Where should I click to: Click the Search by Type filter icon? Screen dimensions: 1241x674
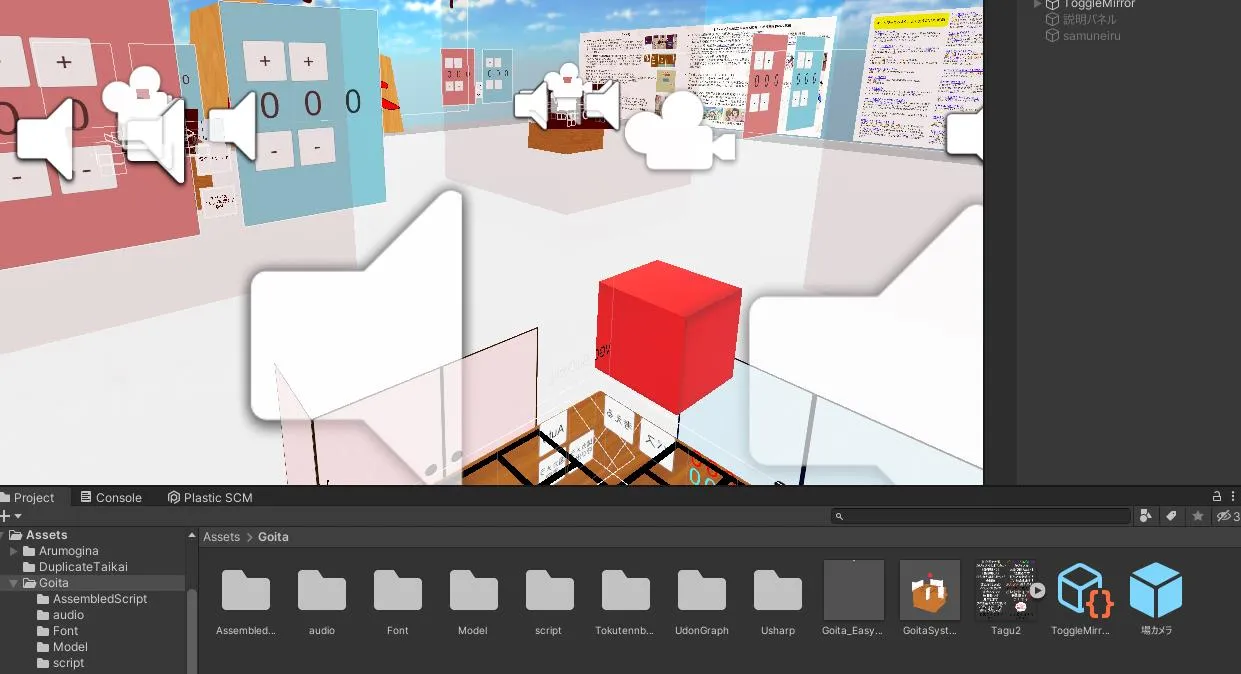pos(1146,516)
